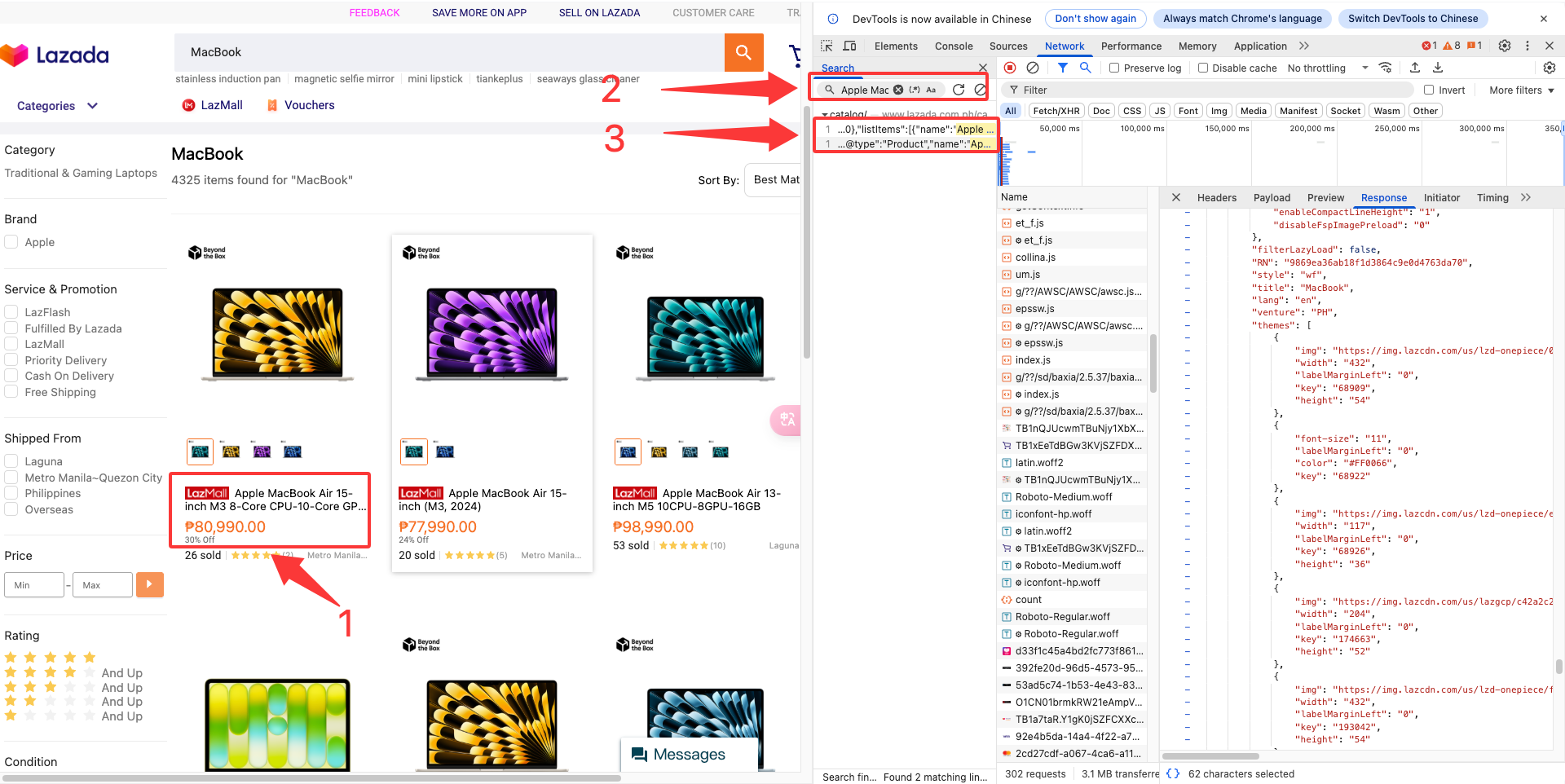Open the LazMall link
1565x784 pixels.
pos(213,105)
